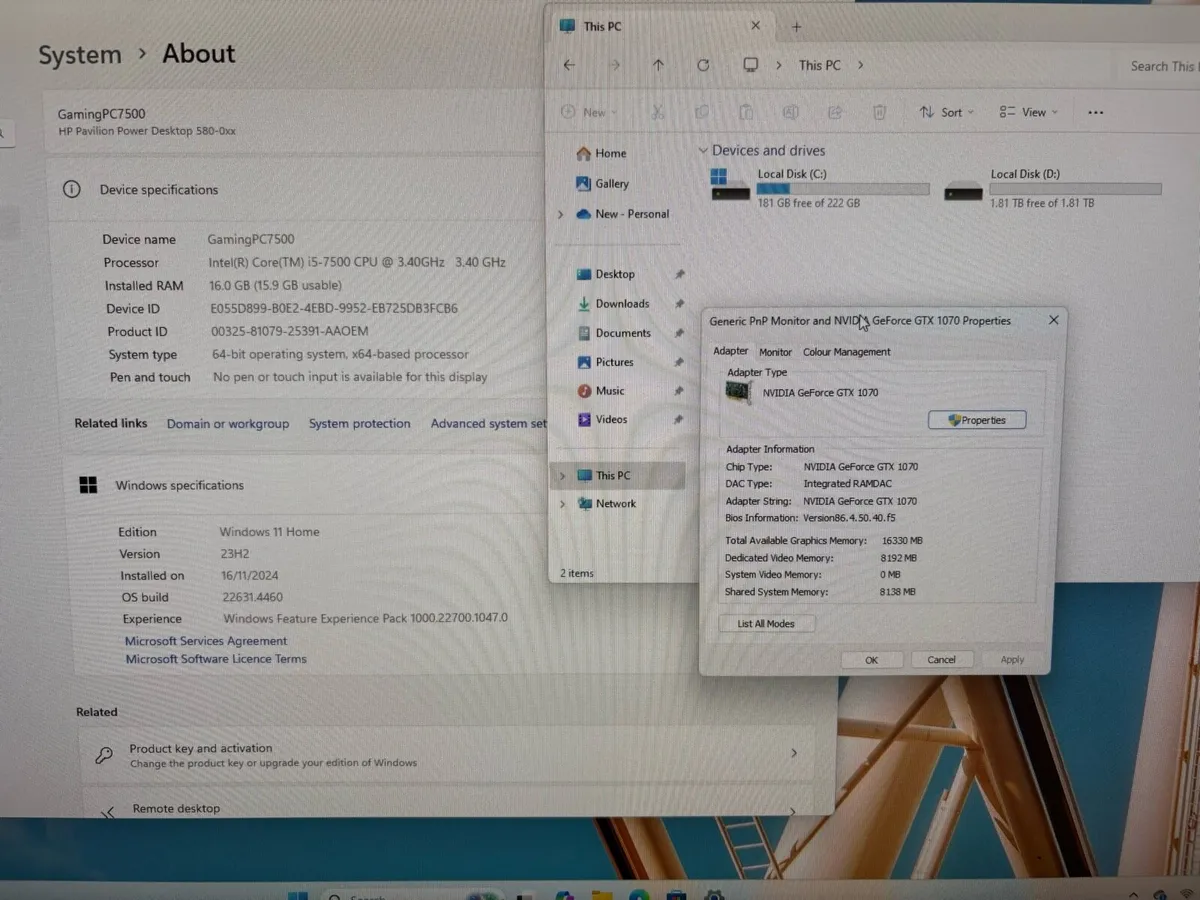
Task: Switch to the Monitor tab
Action: coord(775,352)
